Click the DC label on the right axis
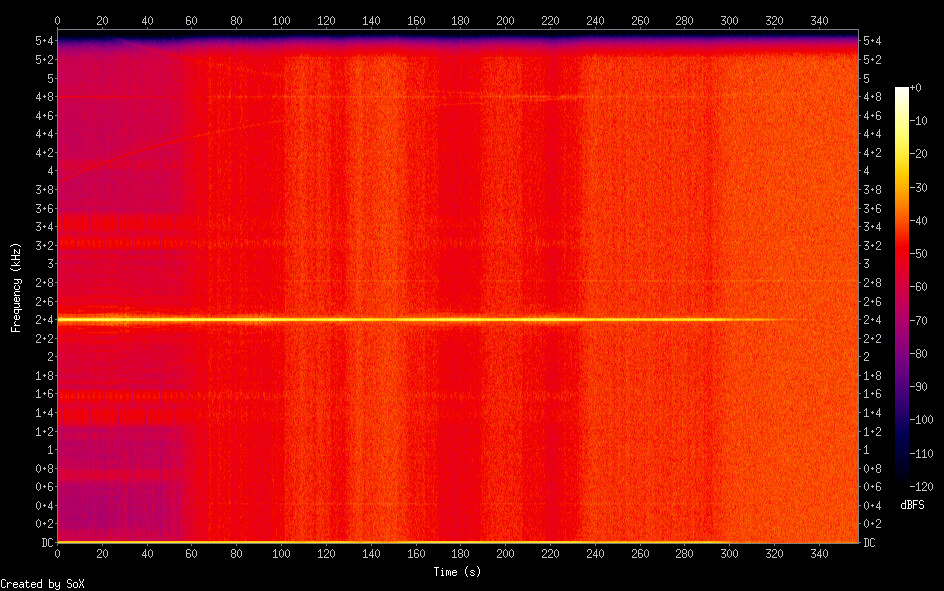 (870, 543)
